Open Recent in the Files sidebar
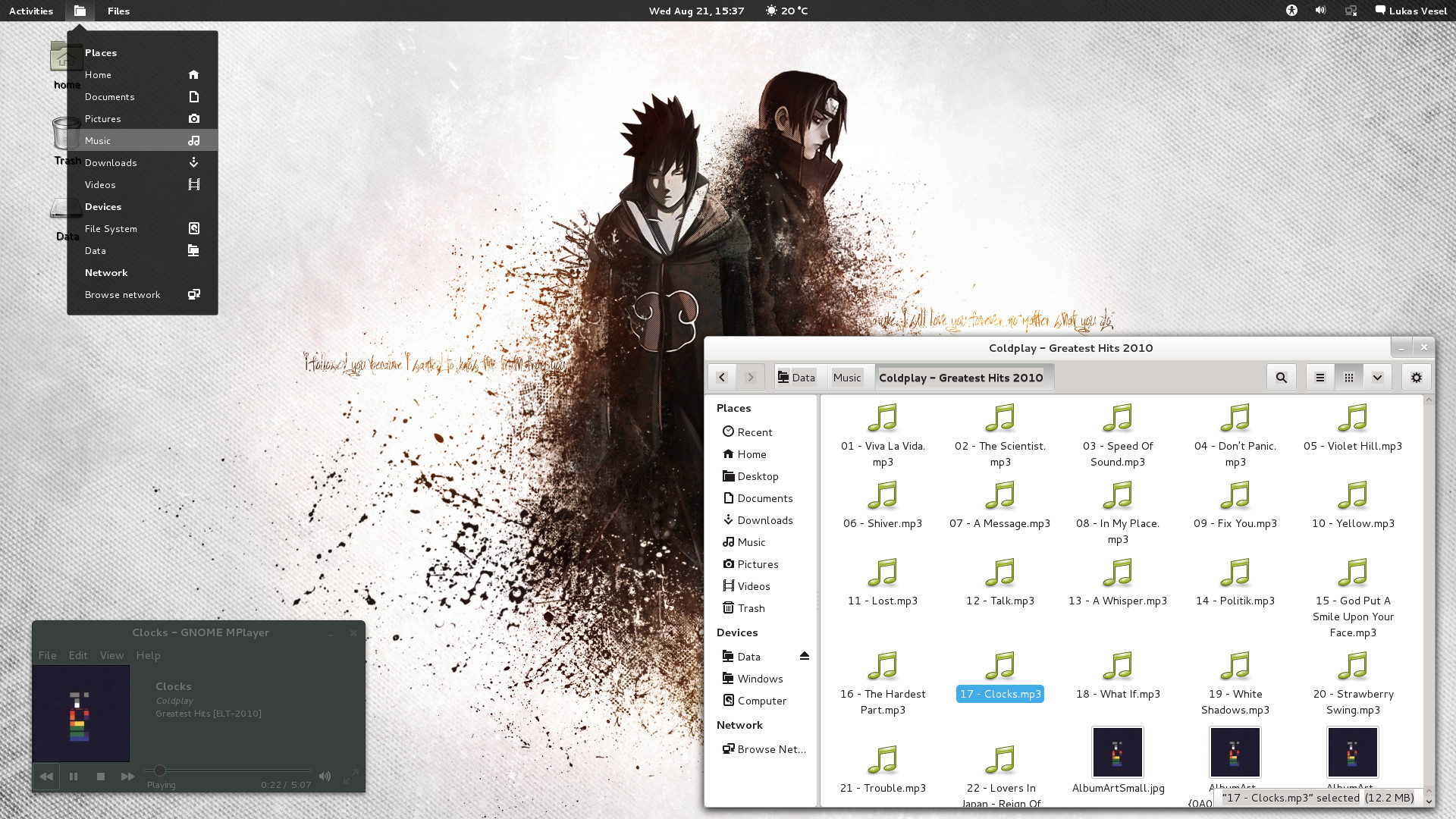The image size is (1456, 819). tap(761, 431)
